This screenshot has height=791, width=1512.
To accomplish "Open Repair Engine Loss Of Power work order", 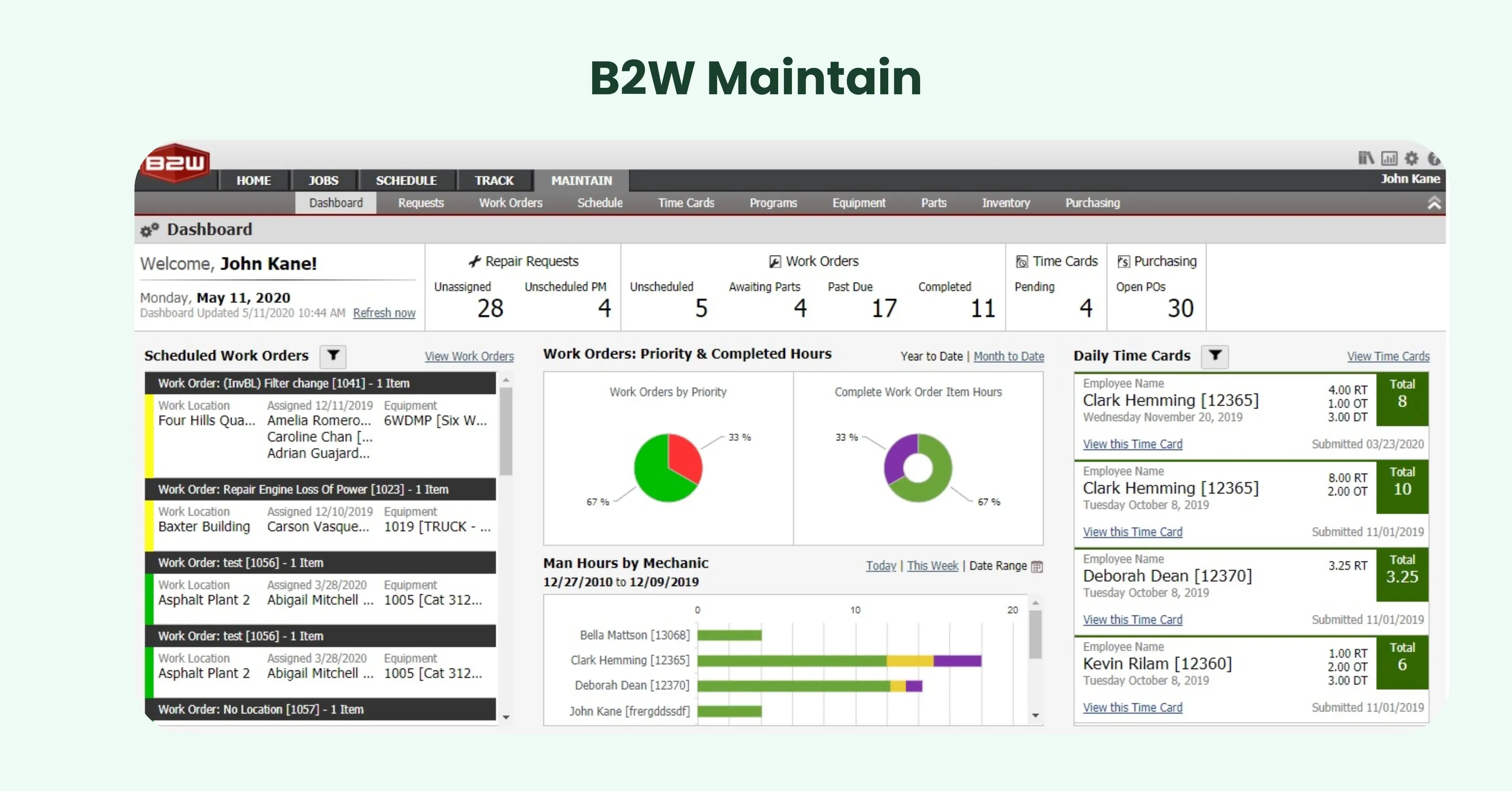I will pos(321,489).
